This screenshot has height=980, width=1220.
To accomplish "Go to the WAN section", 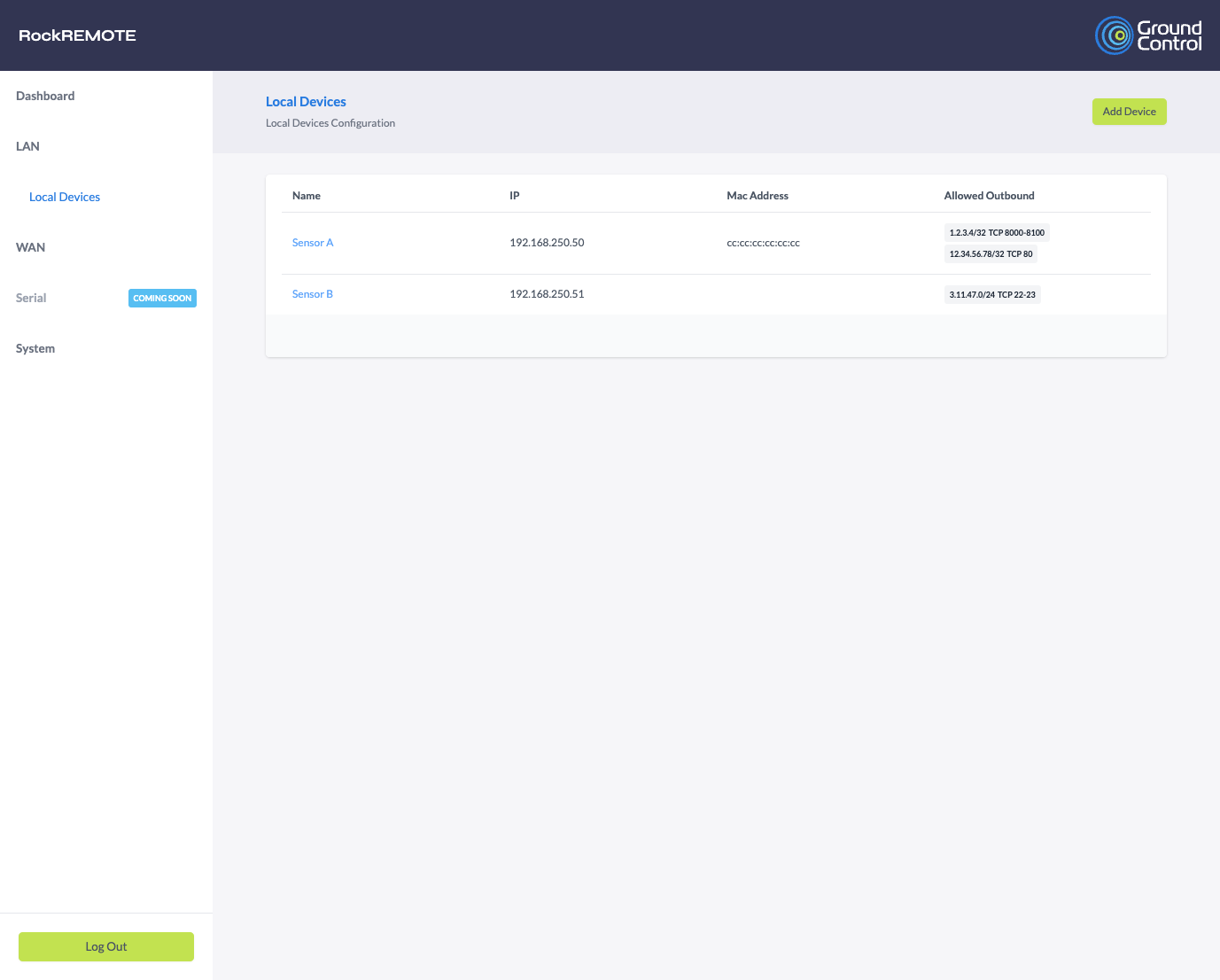I will click(30, 247).
